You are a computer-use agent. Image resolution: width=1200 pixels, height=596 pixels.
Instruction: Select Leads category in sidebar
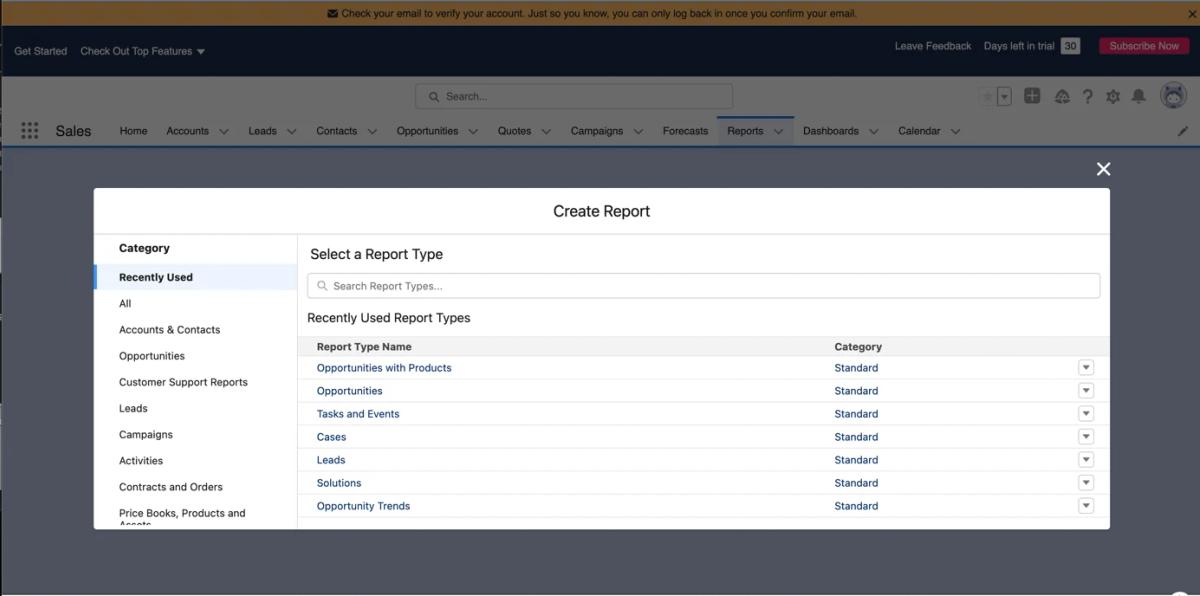pyautogui.click(x=133, y=408)
